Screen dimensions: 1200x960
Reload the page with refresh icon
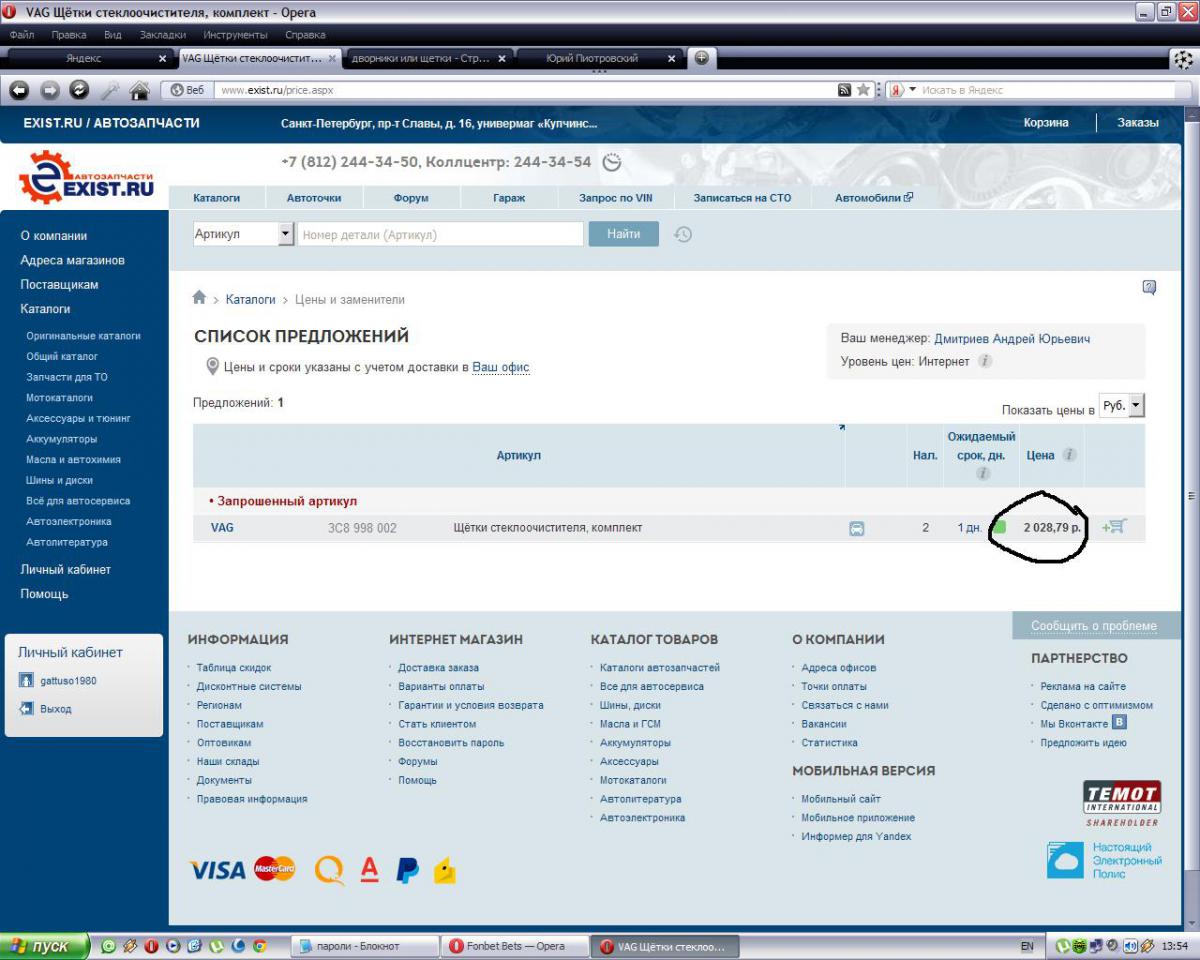(x=80, y=90)
